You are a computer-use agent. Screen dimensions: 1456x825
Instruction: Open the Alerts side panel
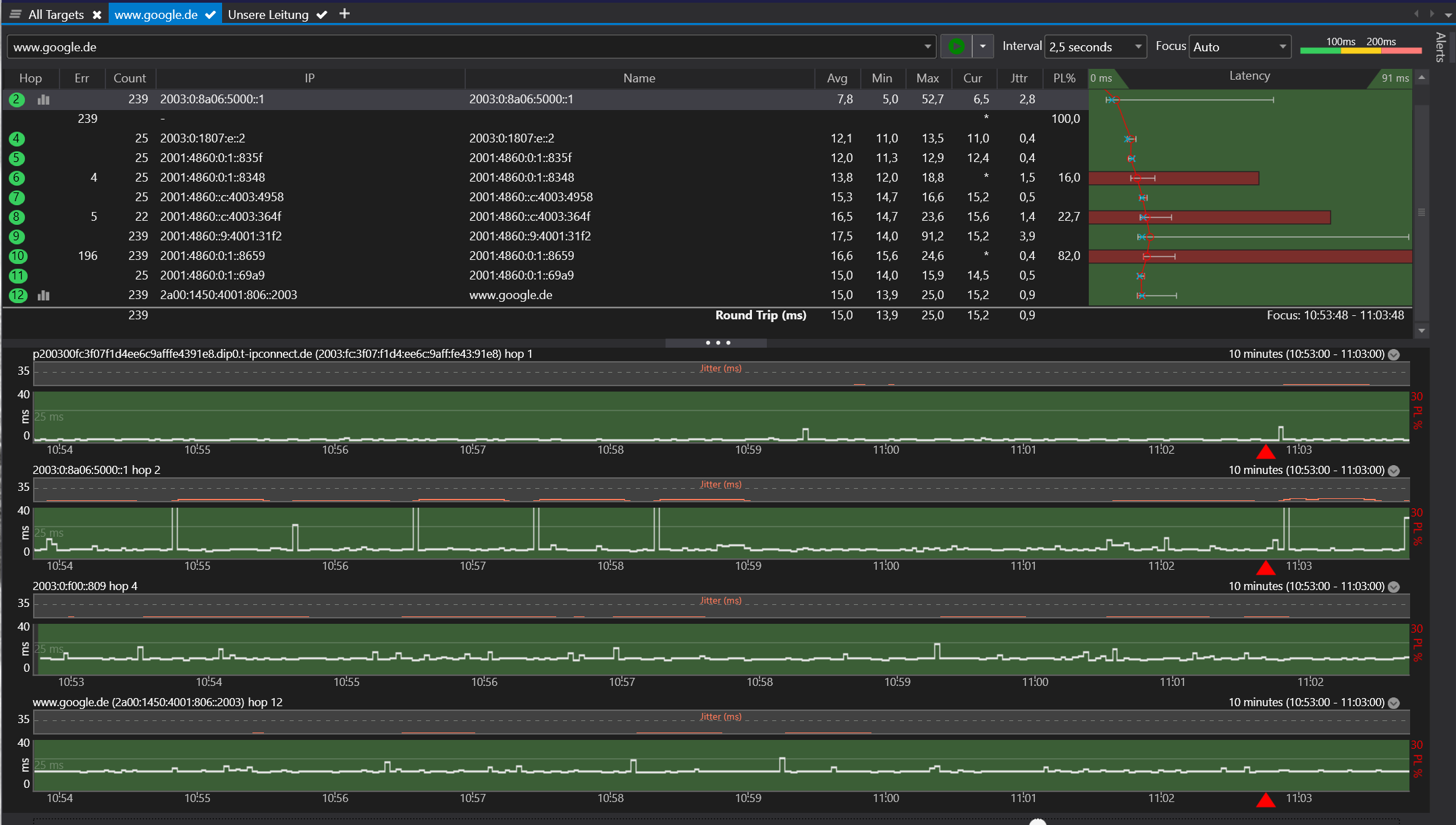1440,47
